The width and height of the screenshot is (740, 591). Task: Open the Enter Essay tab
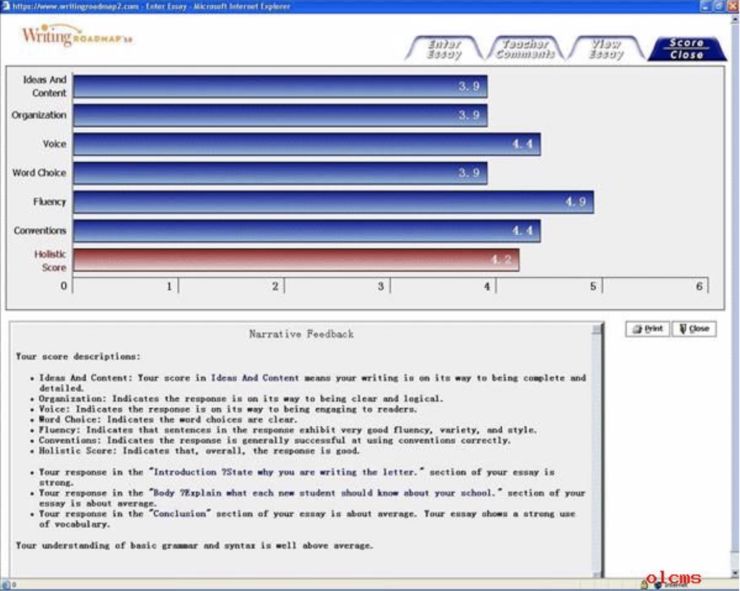tap(444, 49)
